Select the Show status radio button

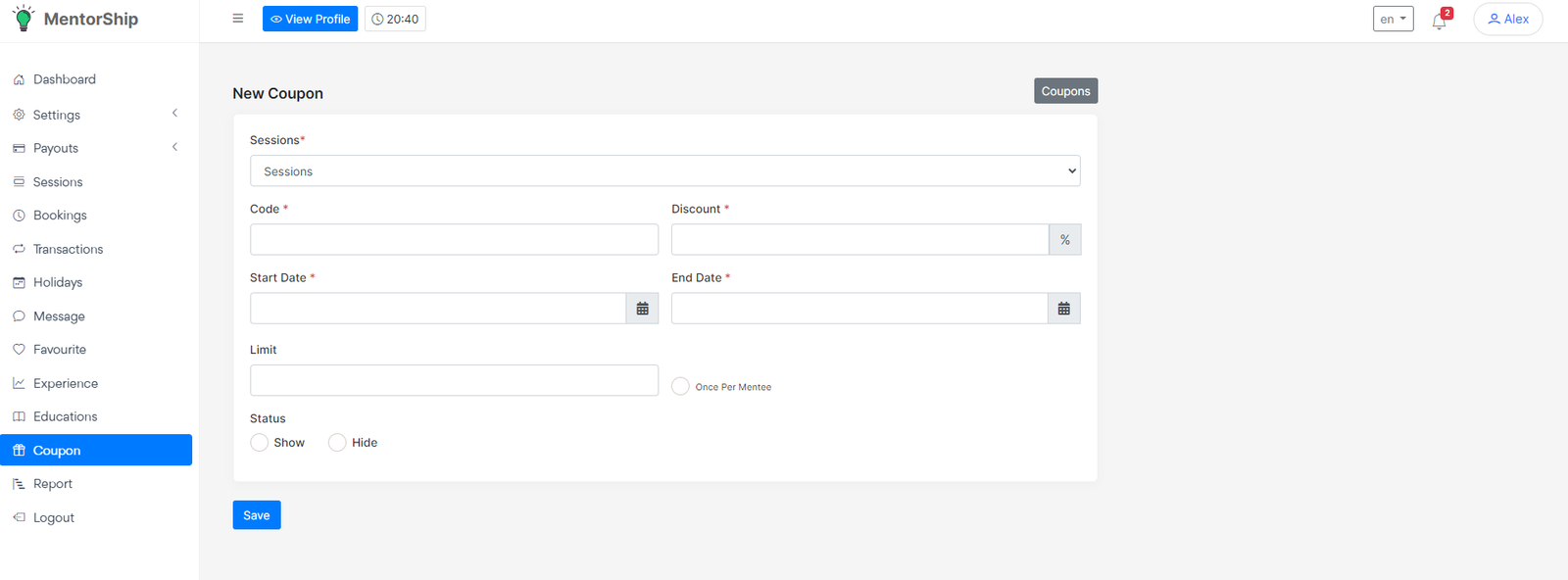pyautogui.click(x=260, y=443)
